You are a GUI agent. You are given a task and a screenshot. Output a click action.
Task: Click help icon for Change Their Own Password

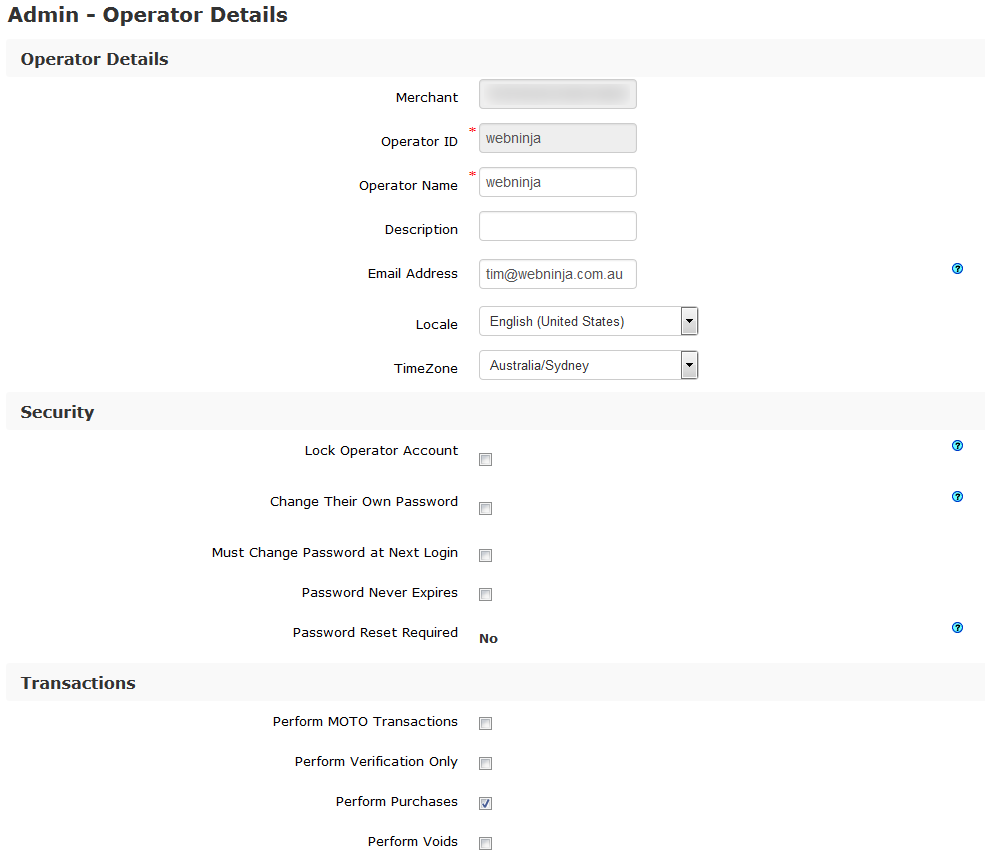[957, 497]
